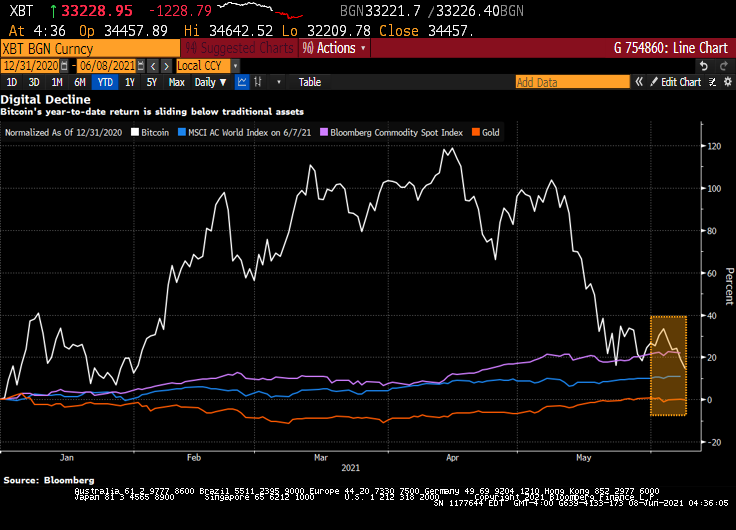Click the 'Source: Bloomberg' text
736x530 pixels.
click(49, 480)
